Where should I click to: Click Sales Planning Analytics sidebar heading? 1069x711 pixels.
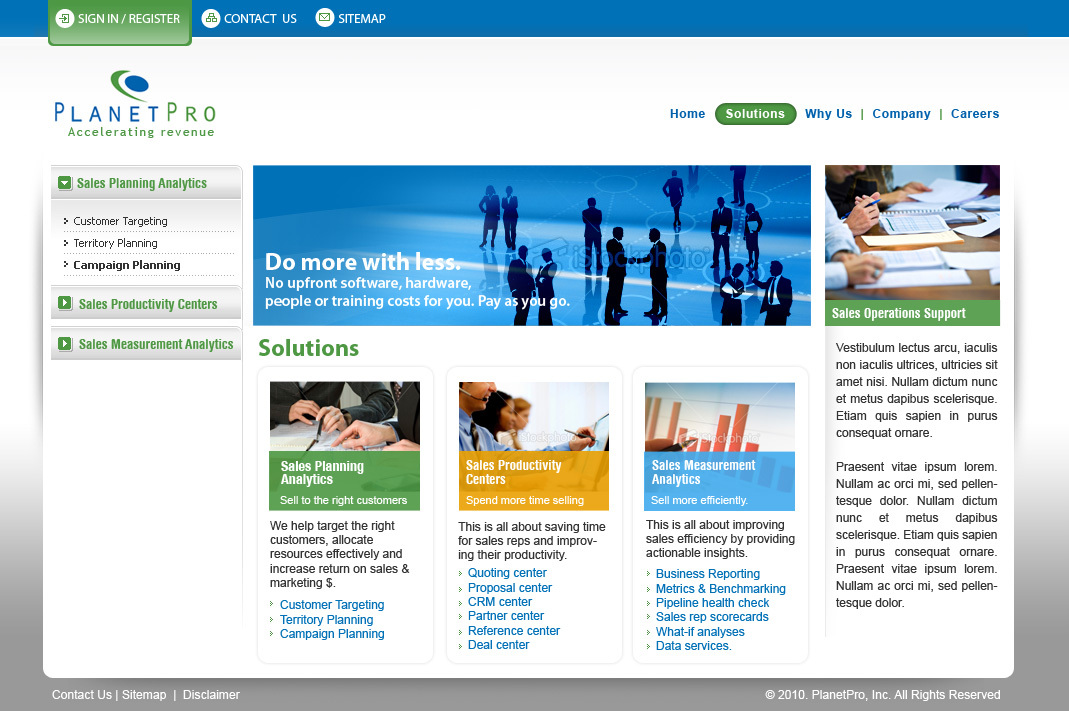pyautogui.click(x=142, y=183)
